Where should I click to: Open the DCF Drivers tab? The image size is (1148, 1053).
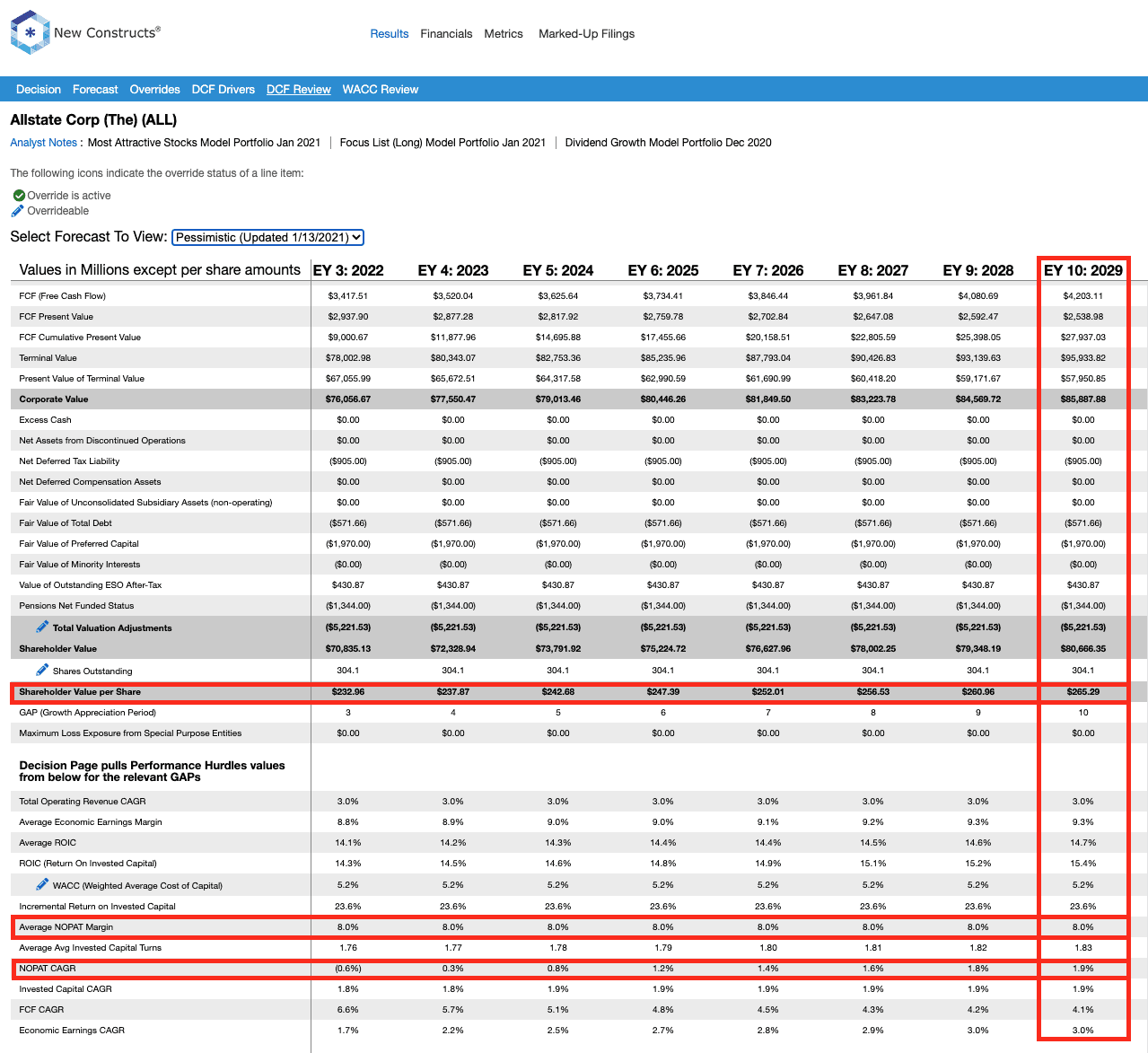coord(223,90)
